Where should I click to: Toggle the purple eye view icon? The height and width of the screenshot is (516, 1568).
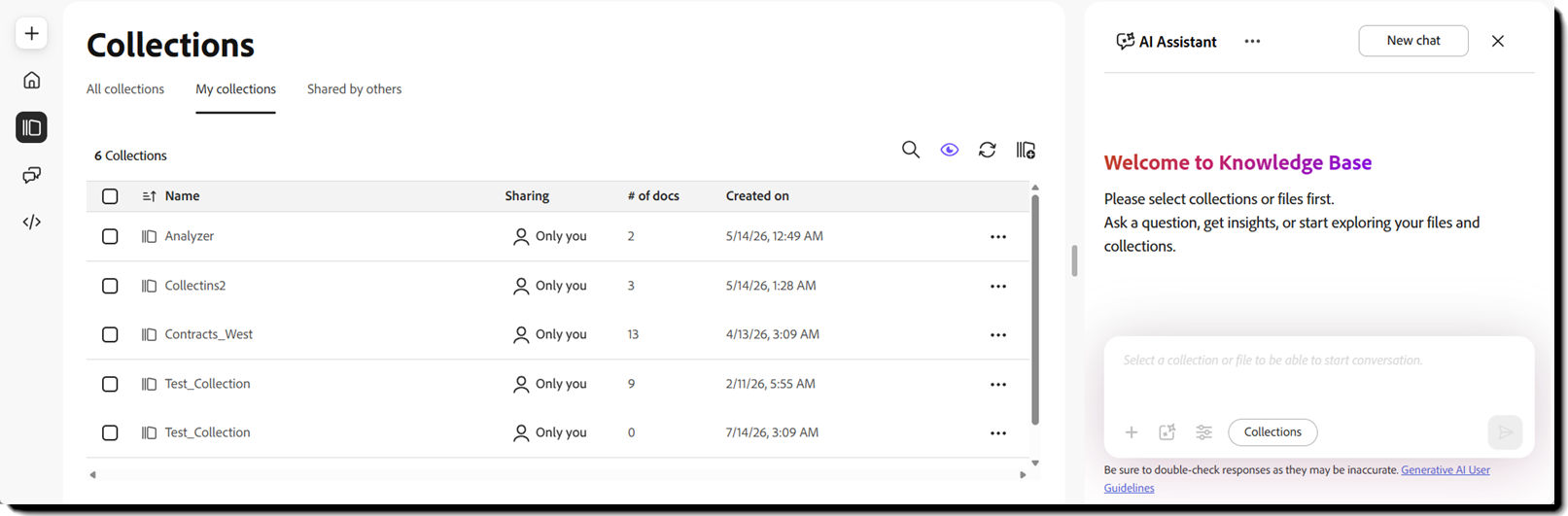(x=950, y=150)
